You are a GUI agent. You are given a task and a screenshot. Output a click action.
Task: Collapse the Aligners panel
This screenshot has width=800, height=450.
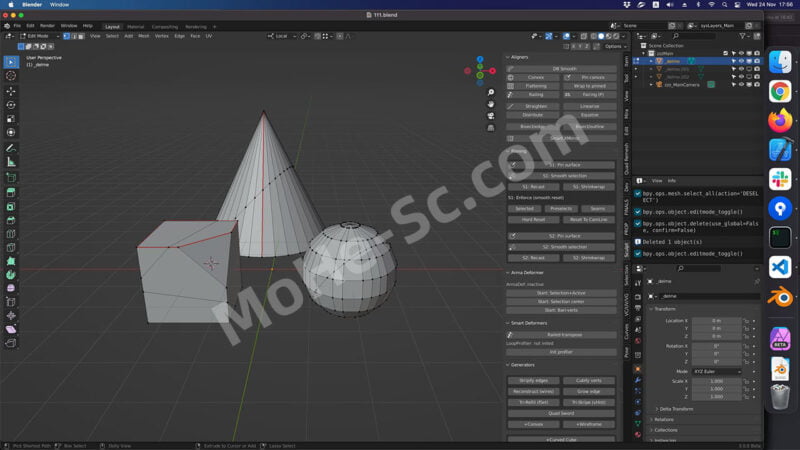coord(508,57)
